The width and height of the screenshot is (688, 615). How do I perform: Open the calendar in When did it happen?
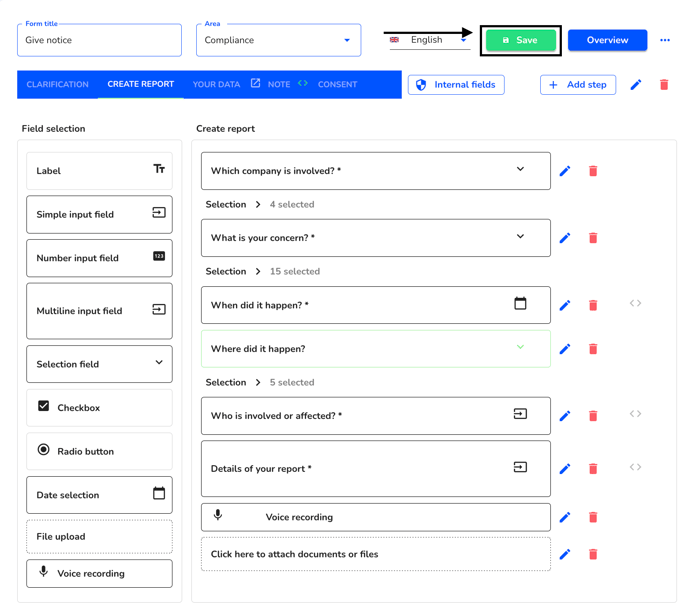coord(520,303)
